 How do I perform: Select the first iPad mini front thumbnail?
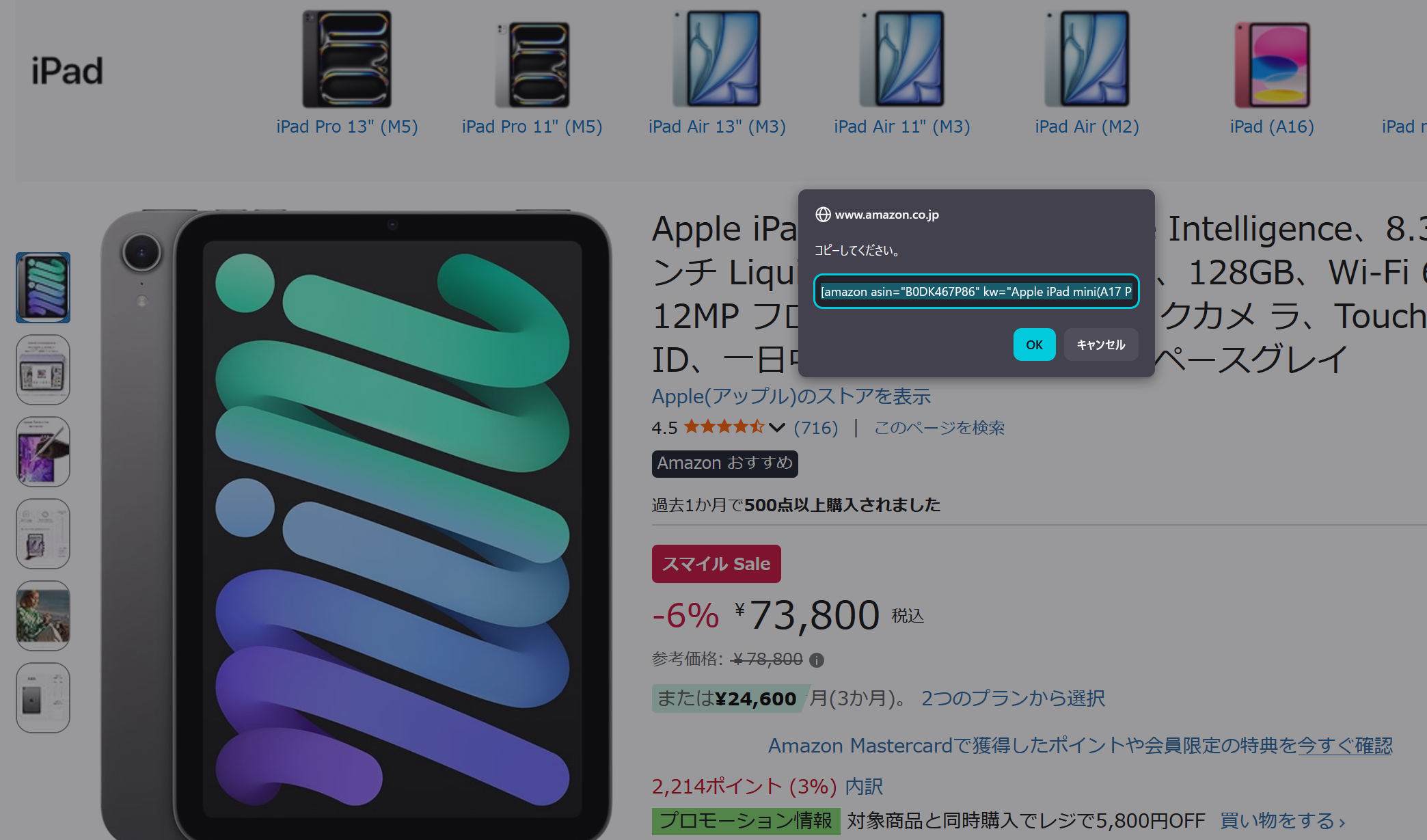(43, 288)
